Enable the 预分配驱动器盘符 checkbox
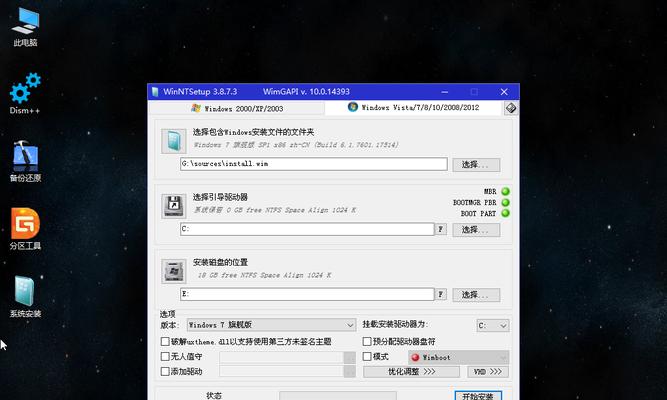 click(x=367, y=342)
